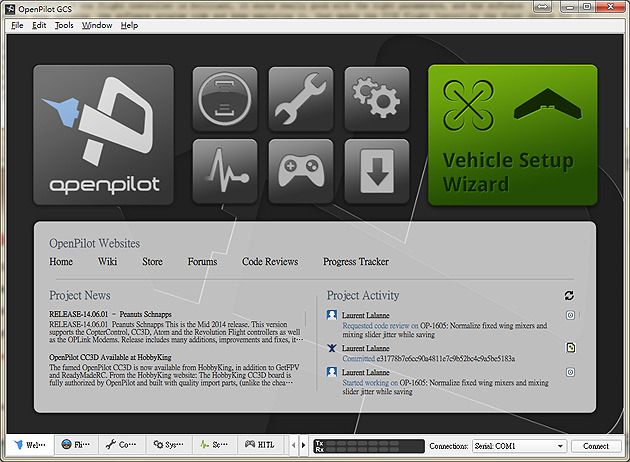This screenshot has width=630, height=462.
Task: Click the Connect button
Action: 596,446
